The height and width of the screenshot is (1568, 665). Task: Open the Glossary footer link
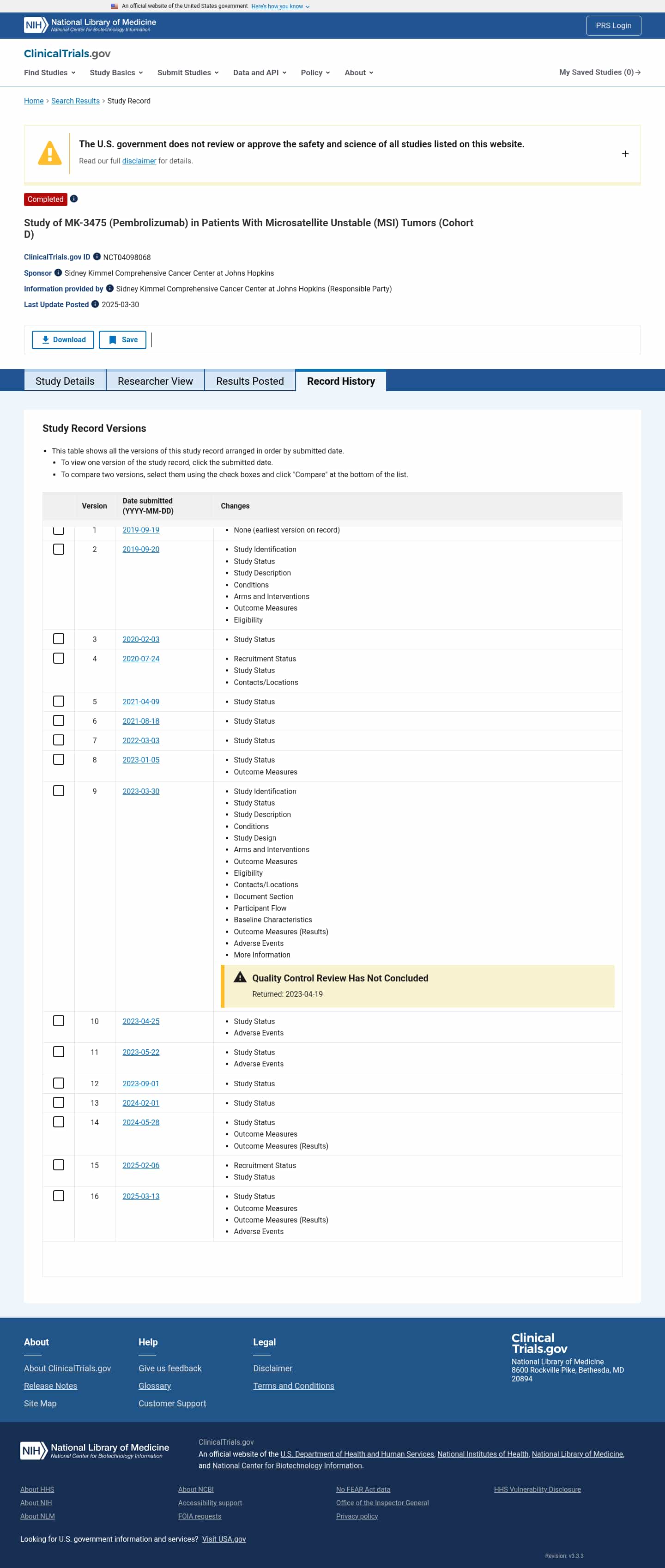(x=155, y=1386)
